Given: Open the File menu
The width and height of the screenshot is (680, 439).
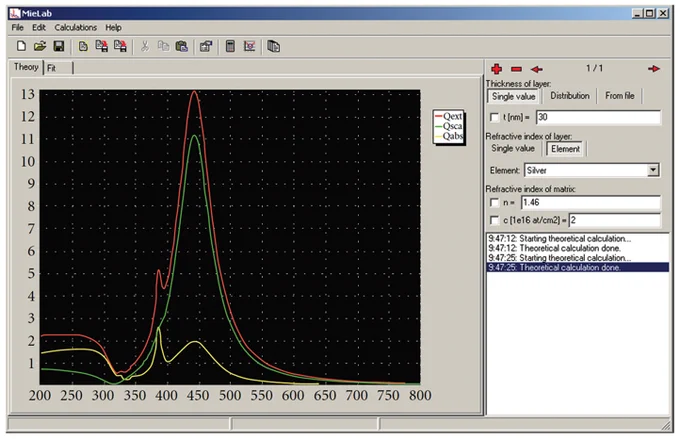Looking at the screenshot, I should [x=17, y=27].
